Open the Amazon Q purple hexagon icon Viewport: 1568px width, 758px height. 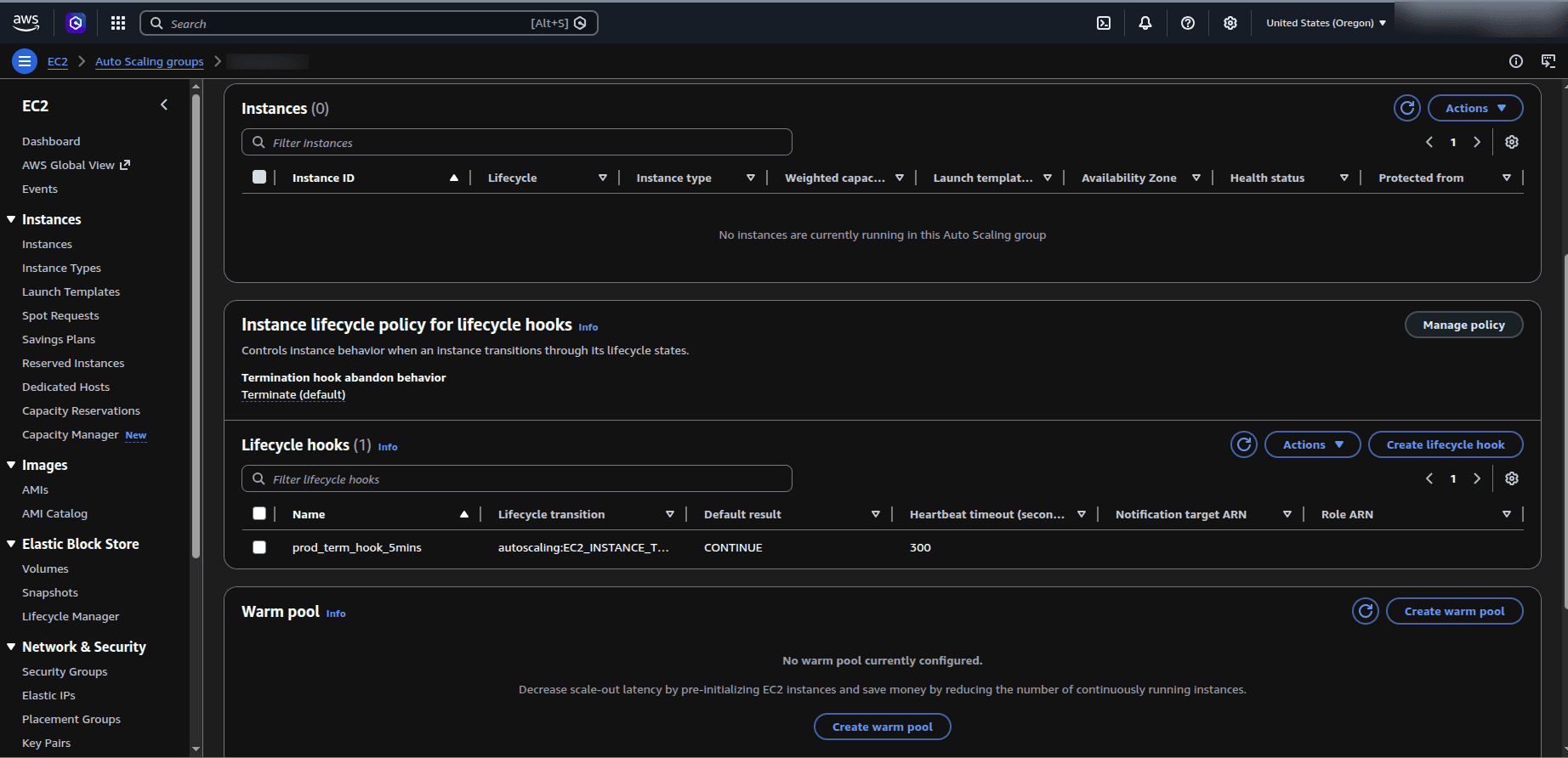pyautogui.click(x=76, y=23)
